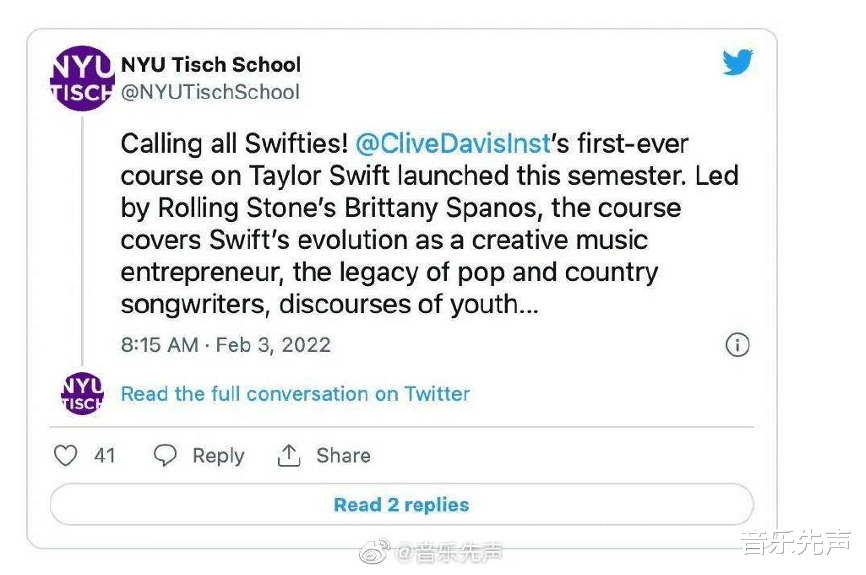Click the Share text label
Viewport: 866px width, 575px height.
pyautogui.click(x=343, y=456)
